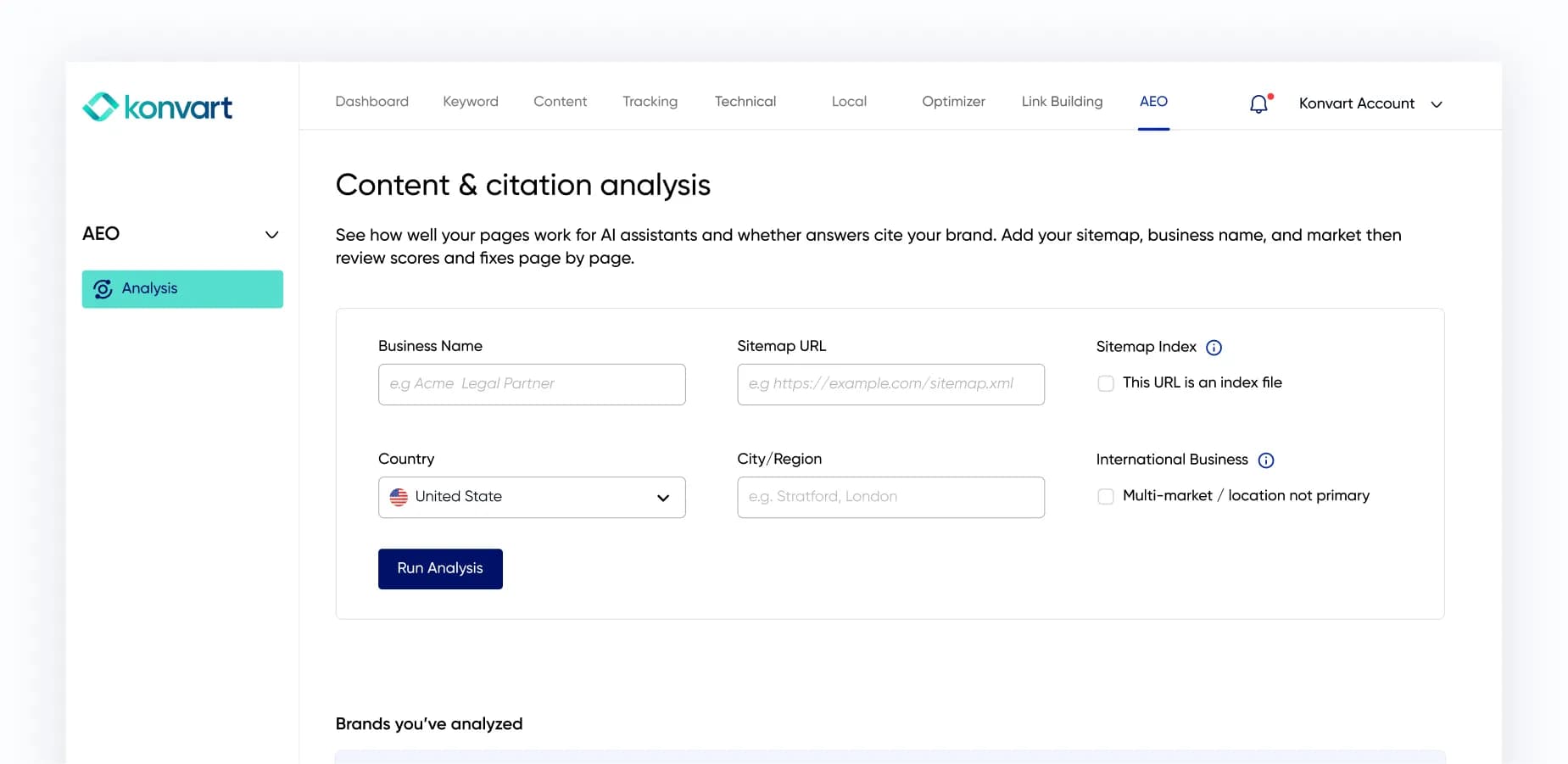The image size is (1568, 764).
Task: Focus the Sitemap URL input field
Action: coord(890,384)
